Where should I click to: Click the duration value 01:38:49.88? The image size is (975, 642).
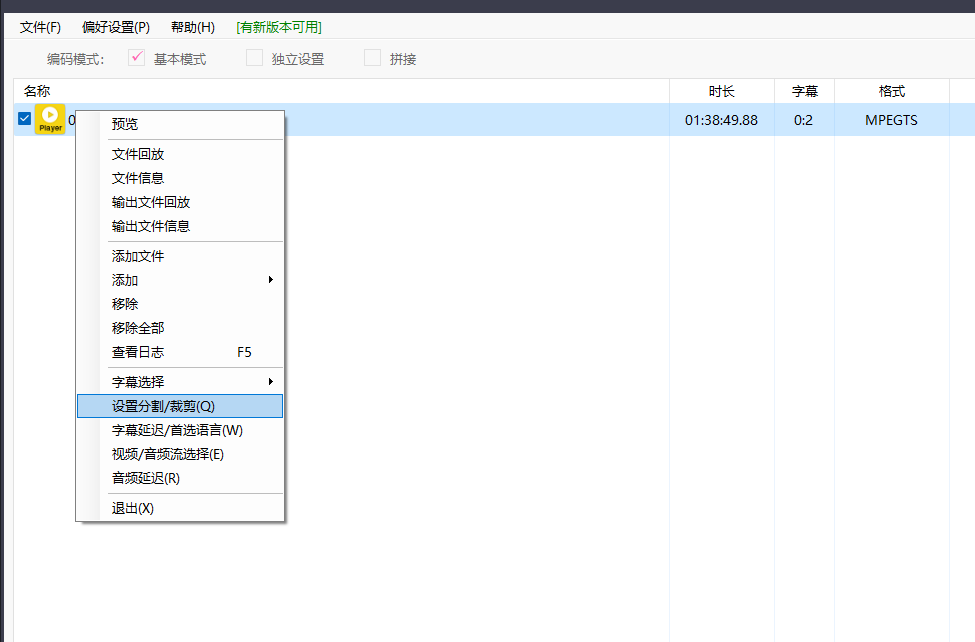tap(721, 120)
